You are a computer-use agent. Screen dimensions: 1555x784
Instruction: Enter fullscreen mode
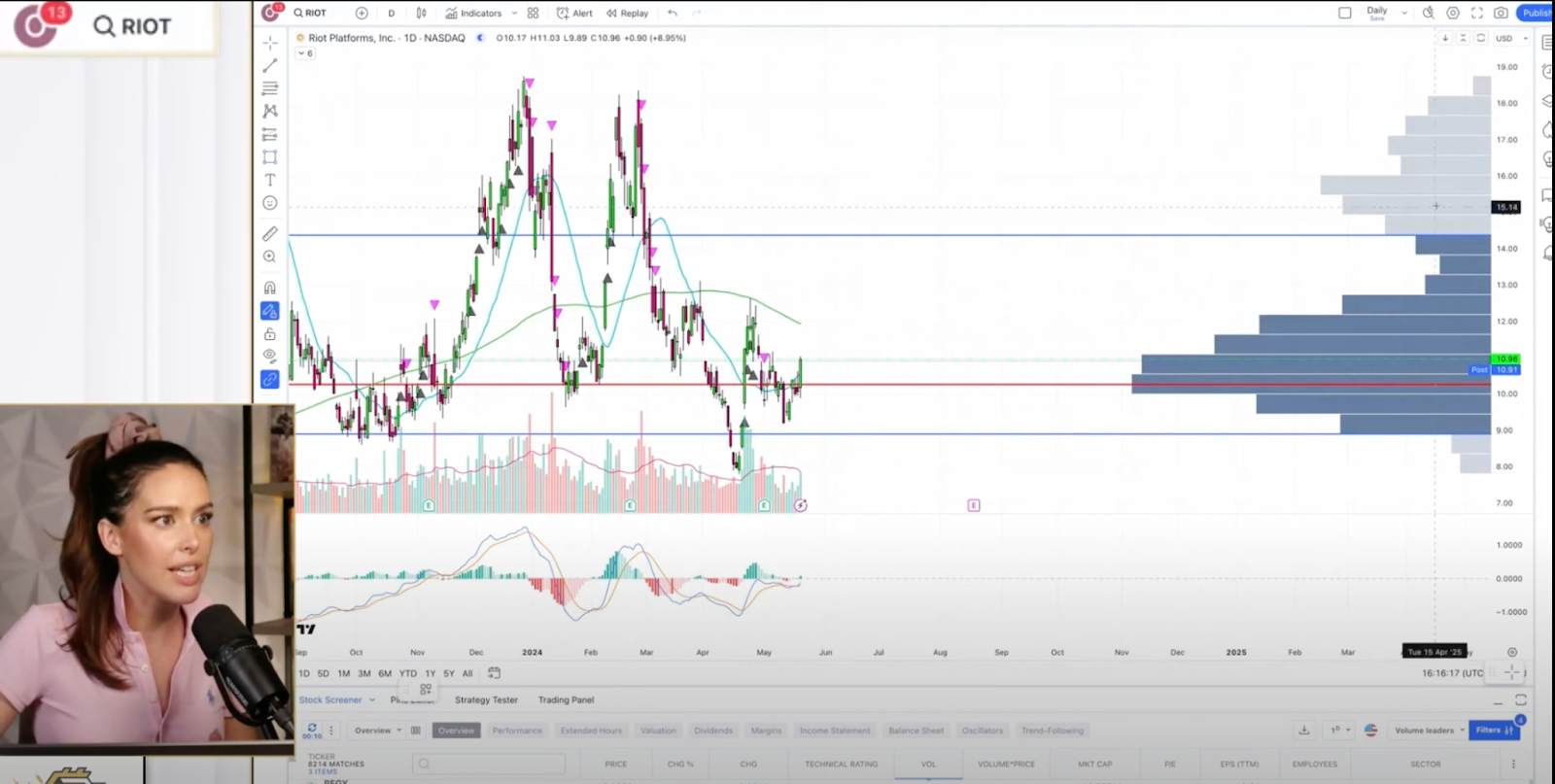pos(1477,13)
